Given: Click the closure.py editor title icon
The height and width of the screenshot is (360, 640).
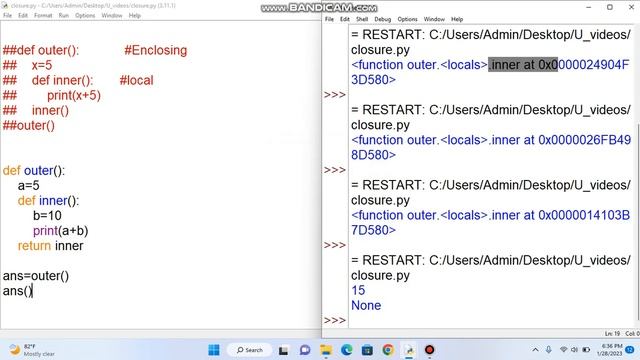Looking at the screenshot, I should pyautogui.click(x=4, y=5).
